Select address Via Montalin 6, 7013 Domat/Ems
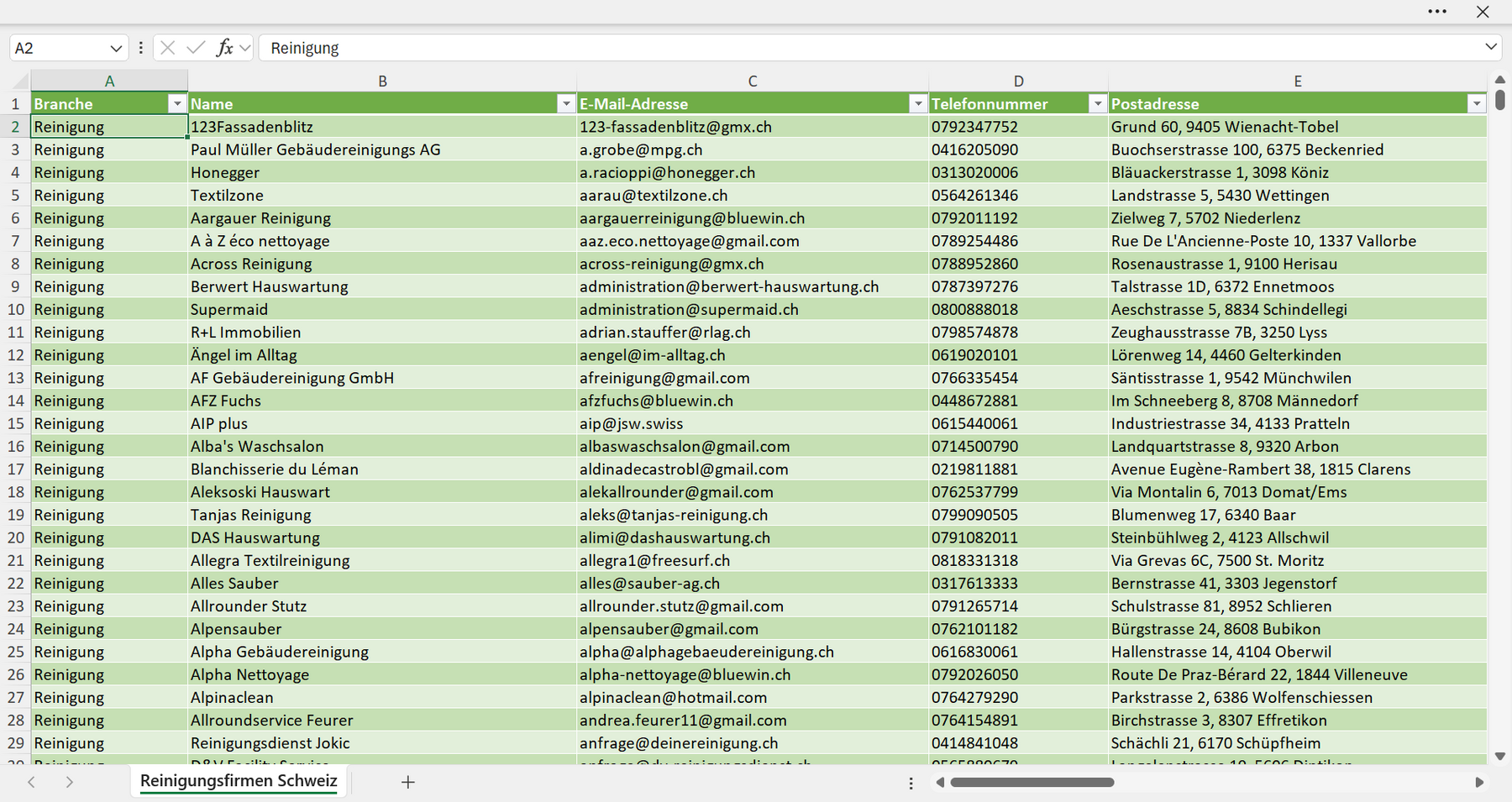The image size is (1512, 802). [x=1298, y=491]
